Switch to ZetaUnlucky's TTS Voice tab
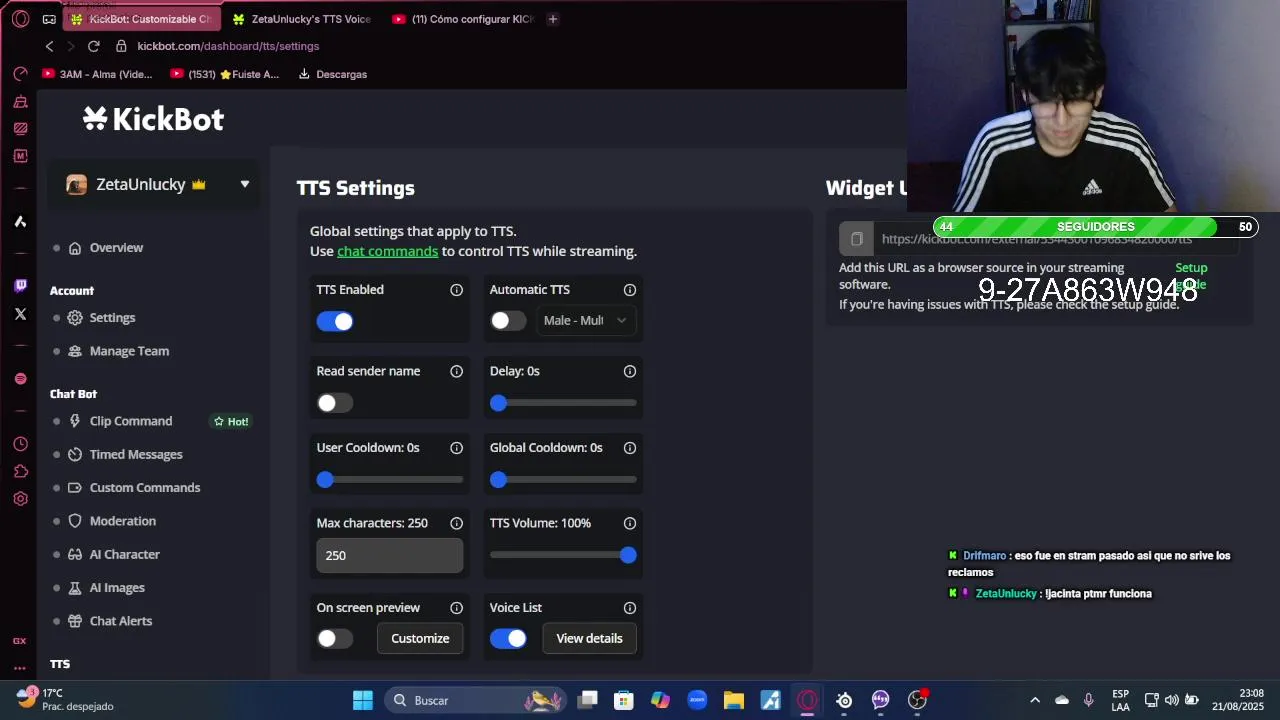Image resolution: width=1280 pixels, height=720 pixels. click(301, 19)
